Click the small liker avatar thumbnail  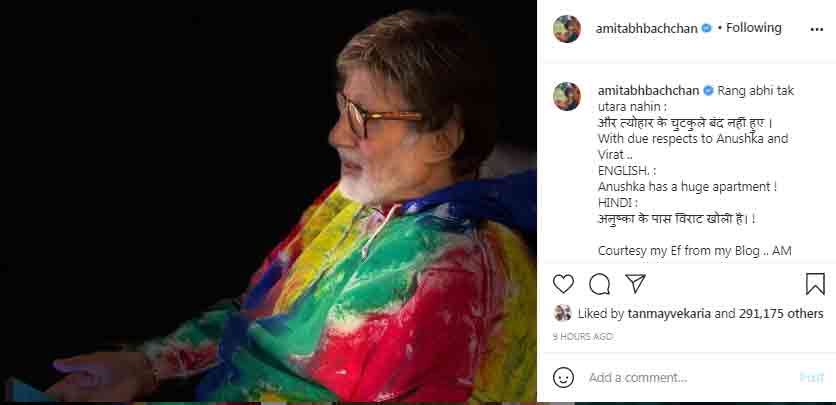(563, 313)
